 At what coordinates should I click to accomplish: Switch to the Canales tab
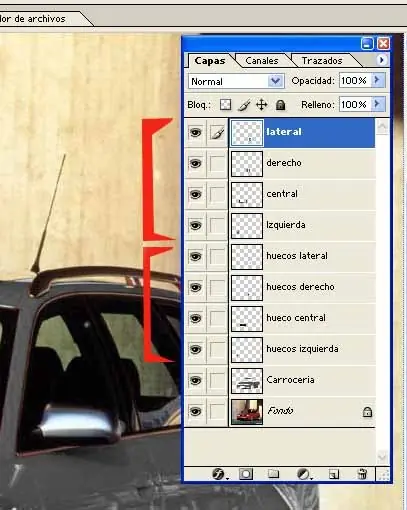coord(262,61)
